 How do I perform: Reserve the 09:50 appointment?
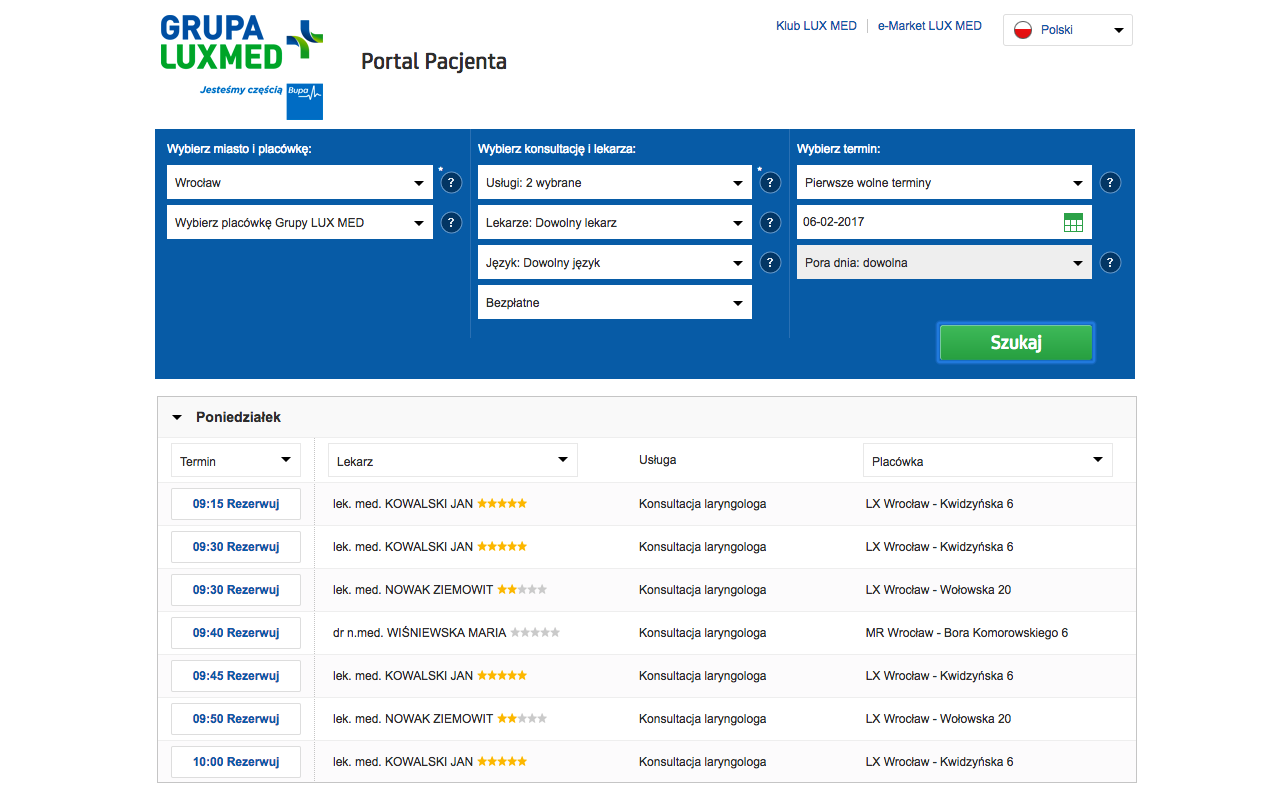point(236,719)
